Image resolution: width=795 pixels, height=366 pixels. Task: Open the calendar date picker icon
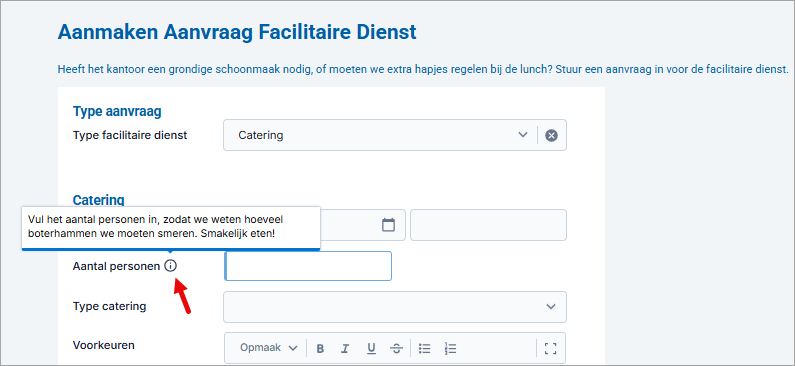click(x=388, y=225)
